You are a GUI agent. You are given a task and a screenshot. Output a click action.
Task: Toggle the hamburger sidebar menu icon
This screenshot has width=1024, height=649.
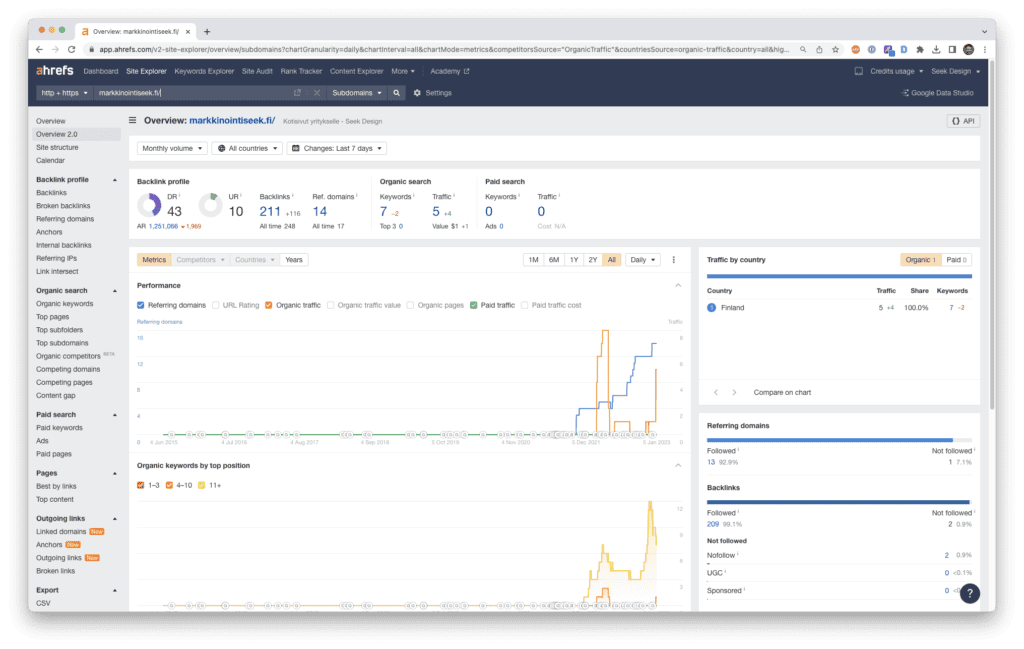pyautogui.click(x=133, y=120)
